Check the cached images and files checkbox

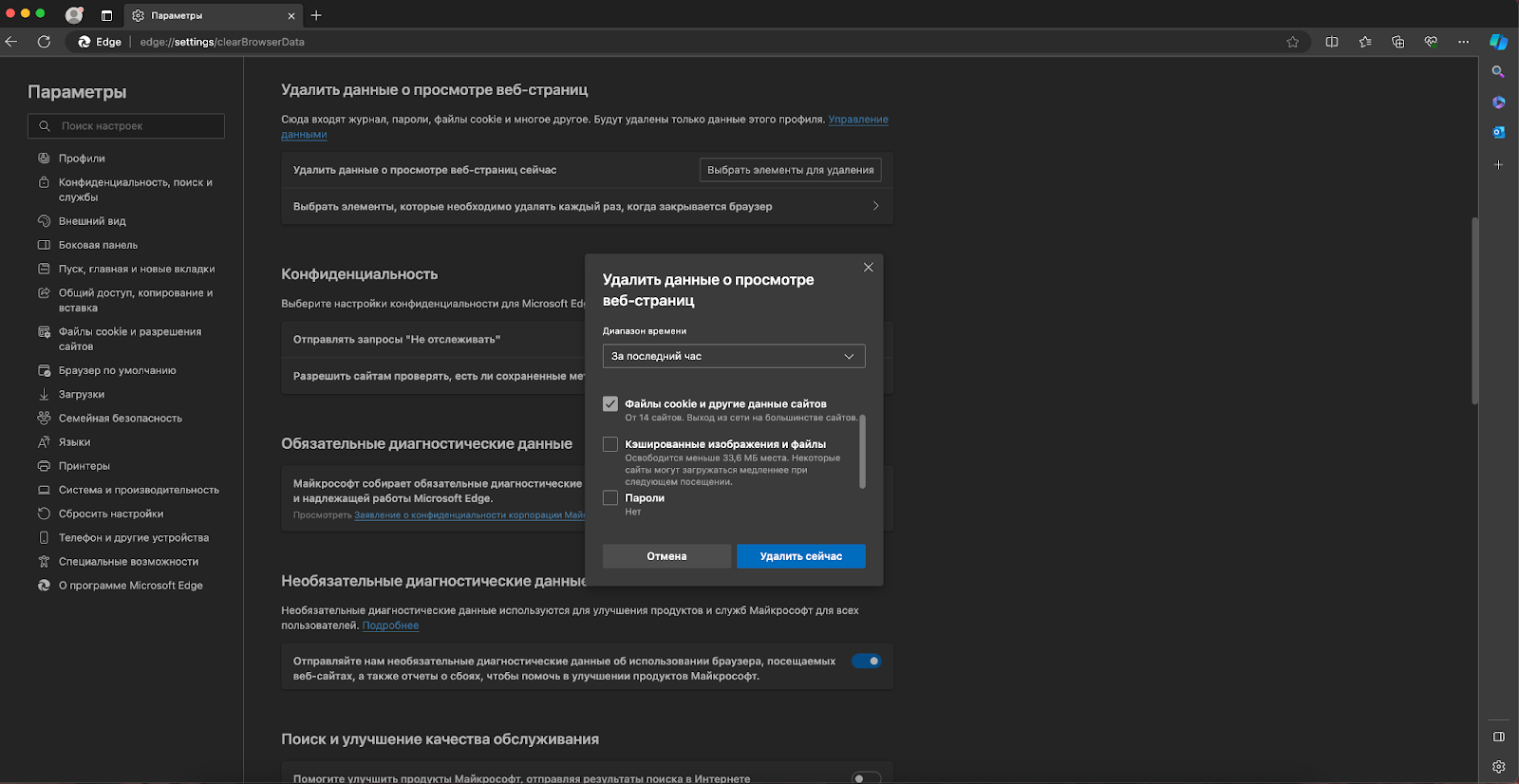(x=610, y=444)
